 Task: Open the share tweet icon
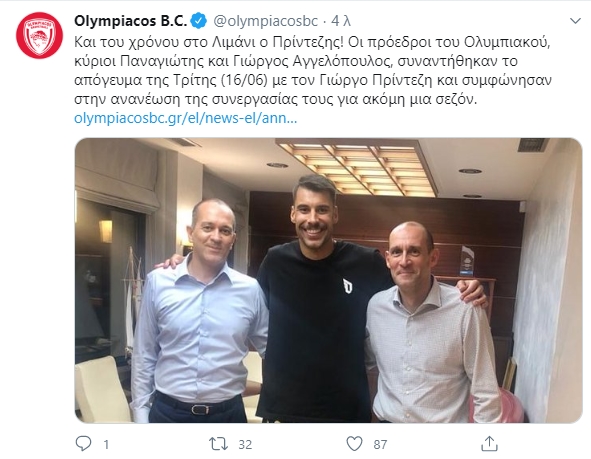tap(489, 444)
